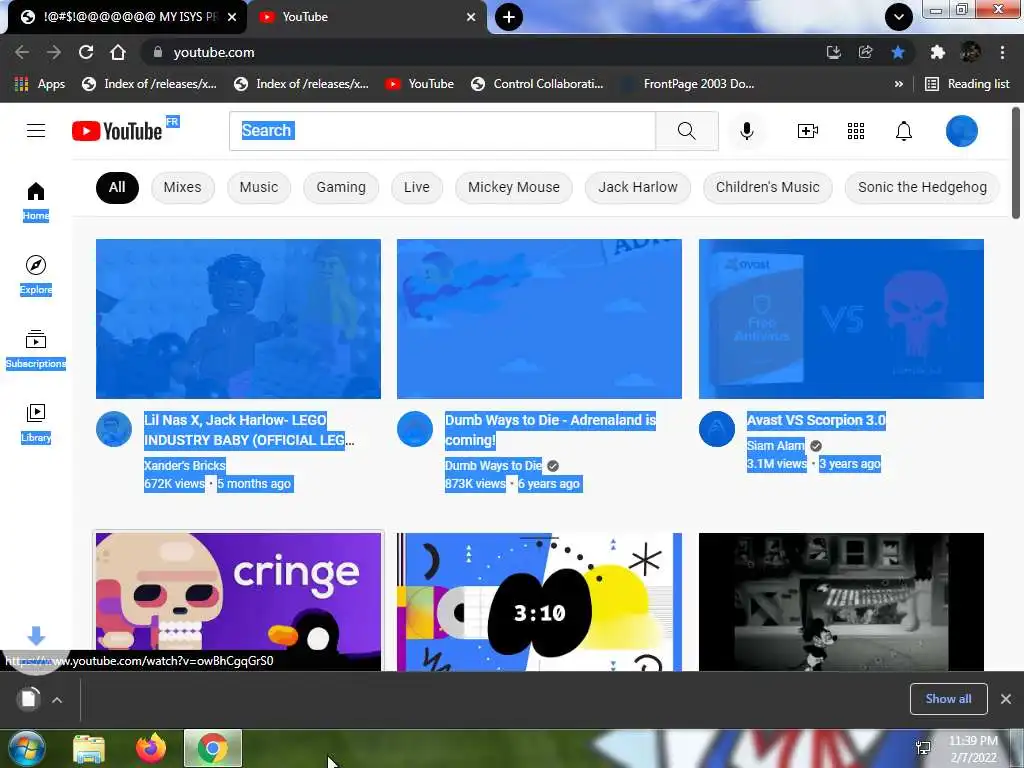Click inside the YouTube search field
The width and height of the screenshot is (1024, 768).
point(442,131)
